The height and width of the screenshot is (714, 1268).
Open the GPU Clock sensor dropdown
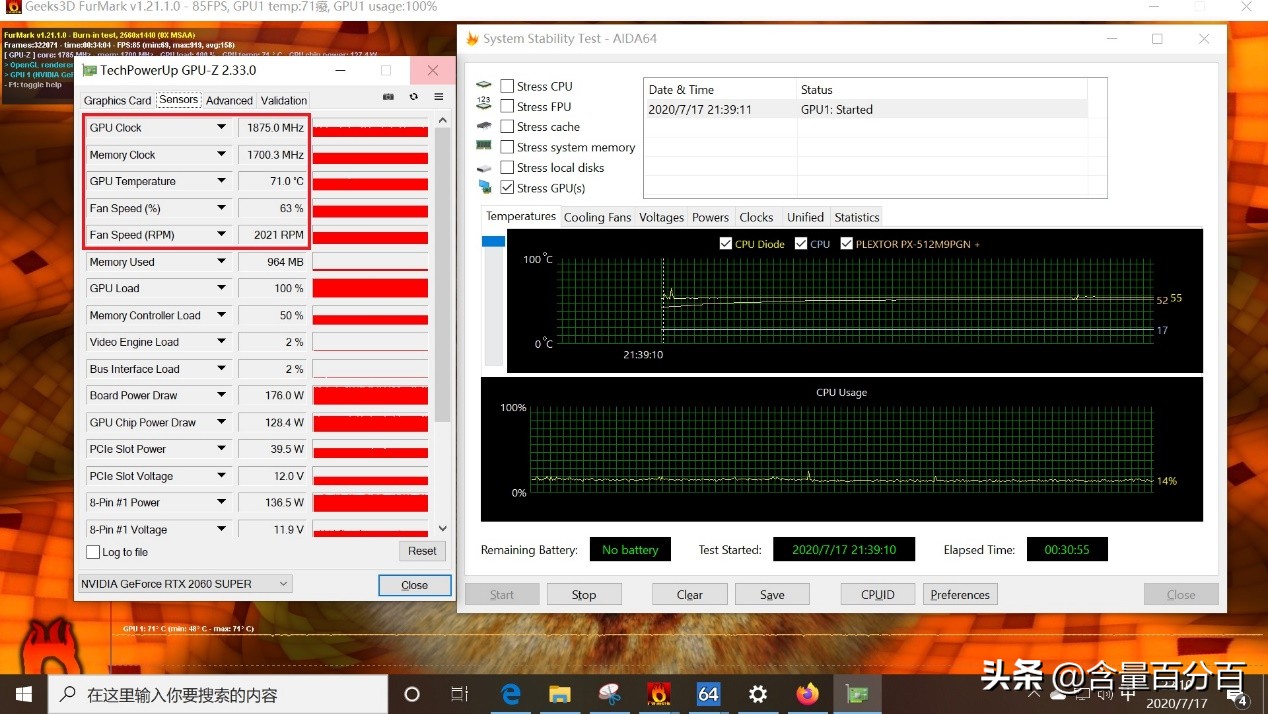tap(220, 127)
